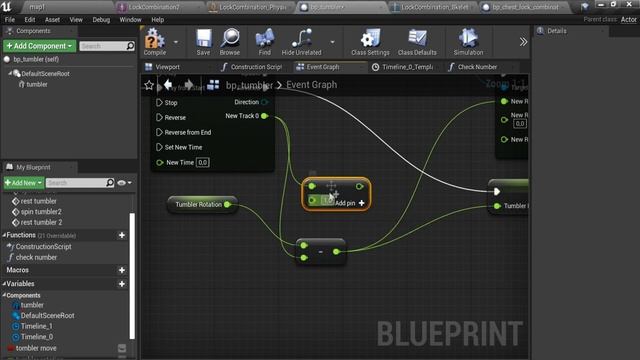Open Compile options dropdown arrow
The width and height of the screenshot is (640, 360).
[176, 42]
